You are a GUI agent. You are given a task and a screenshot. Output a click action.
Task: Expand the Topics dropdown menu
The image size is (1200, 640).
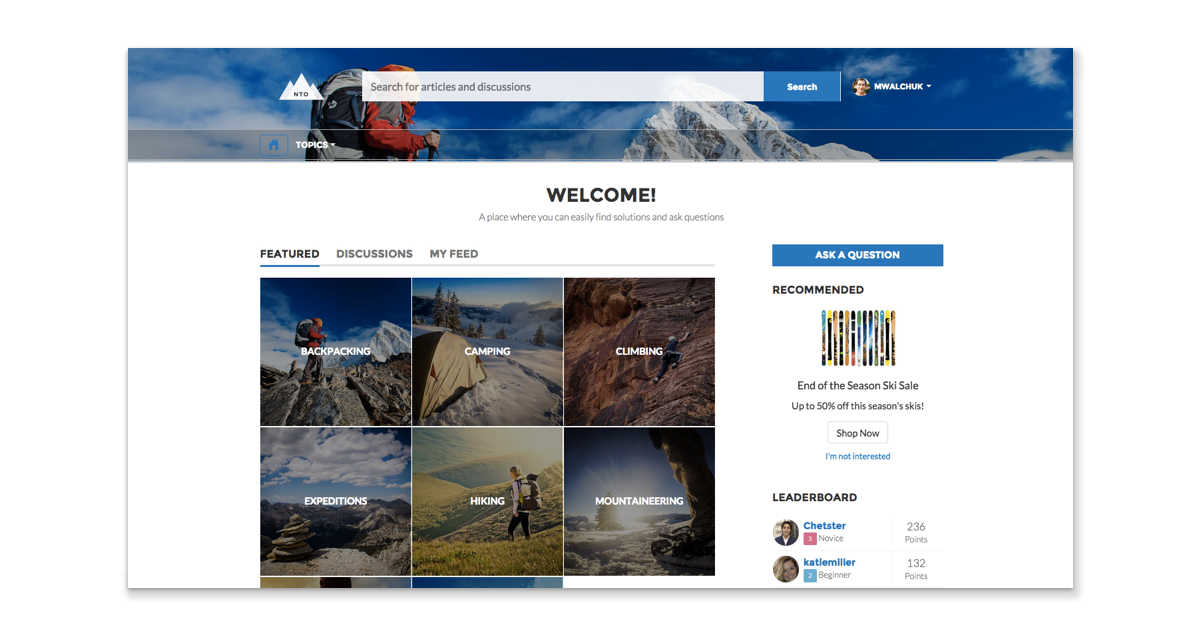[x=315, y=145]
